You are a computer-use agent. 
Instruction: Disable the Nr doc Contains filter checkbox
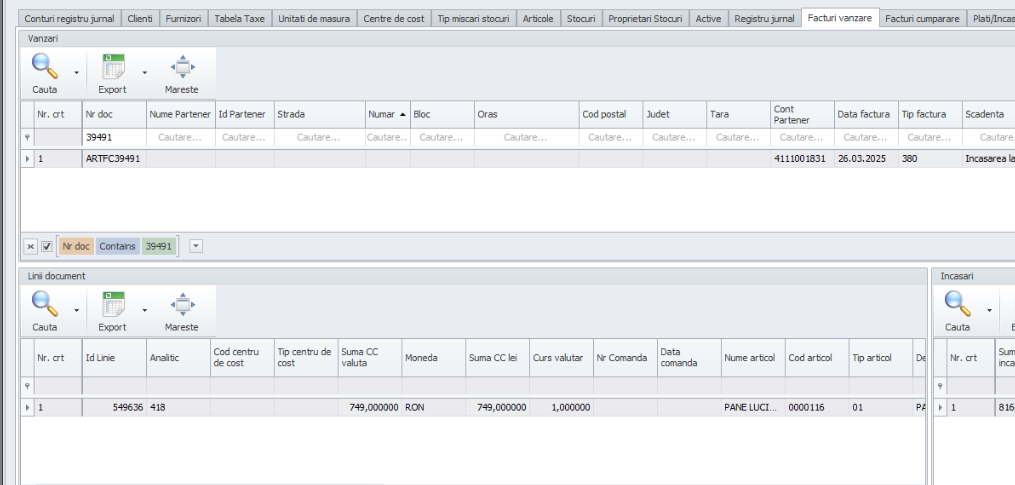(47, 246)
